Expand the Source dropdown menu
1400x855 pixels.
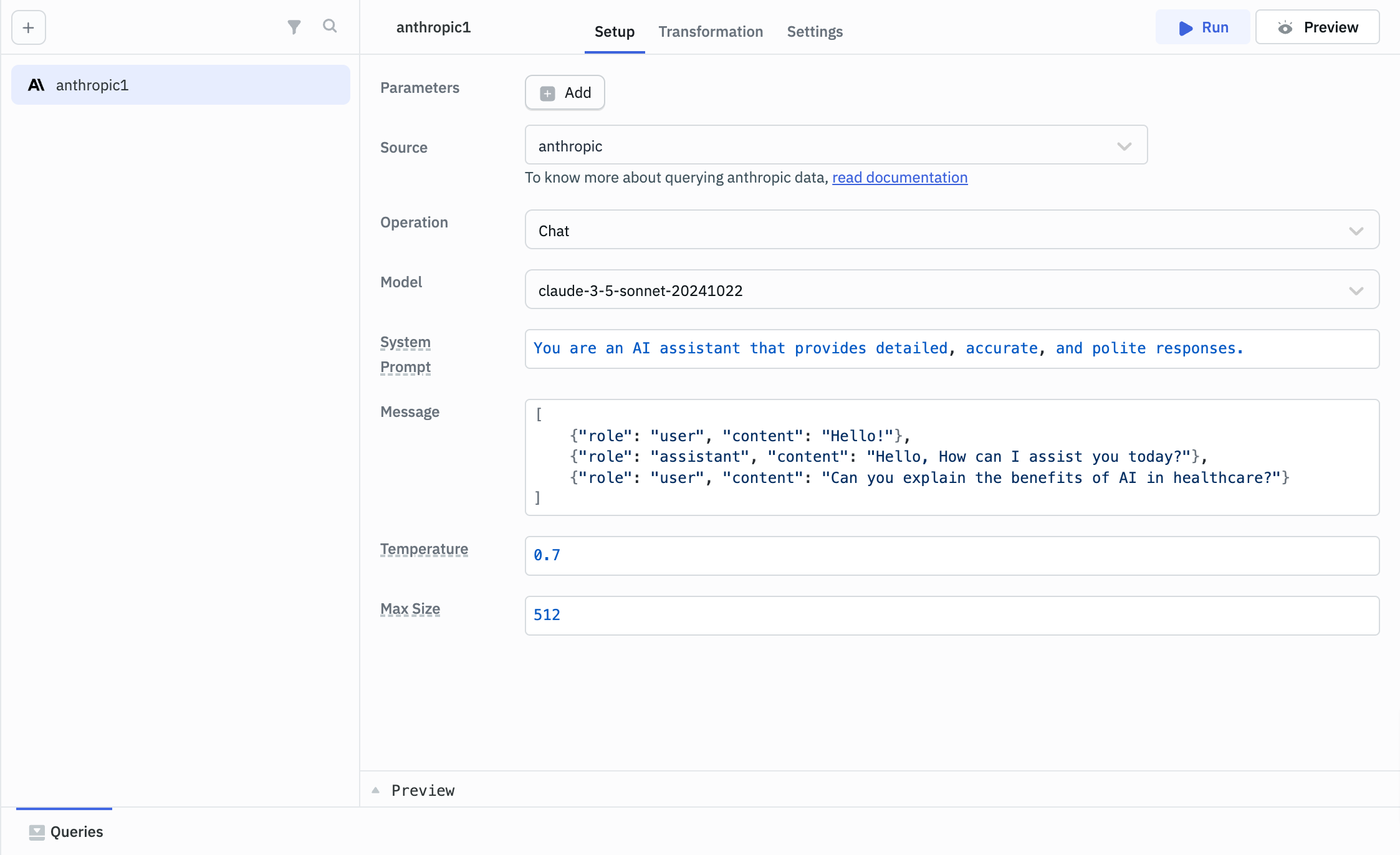[1127, 146]
